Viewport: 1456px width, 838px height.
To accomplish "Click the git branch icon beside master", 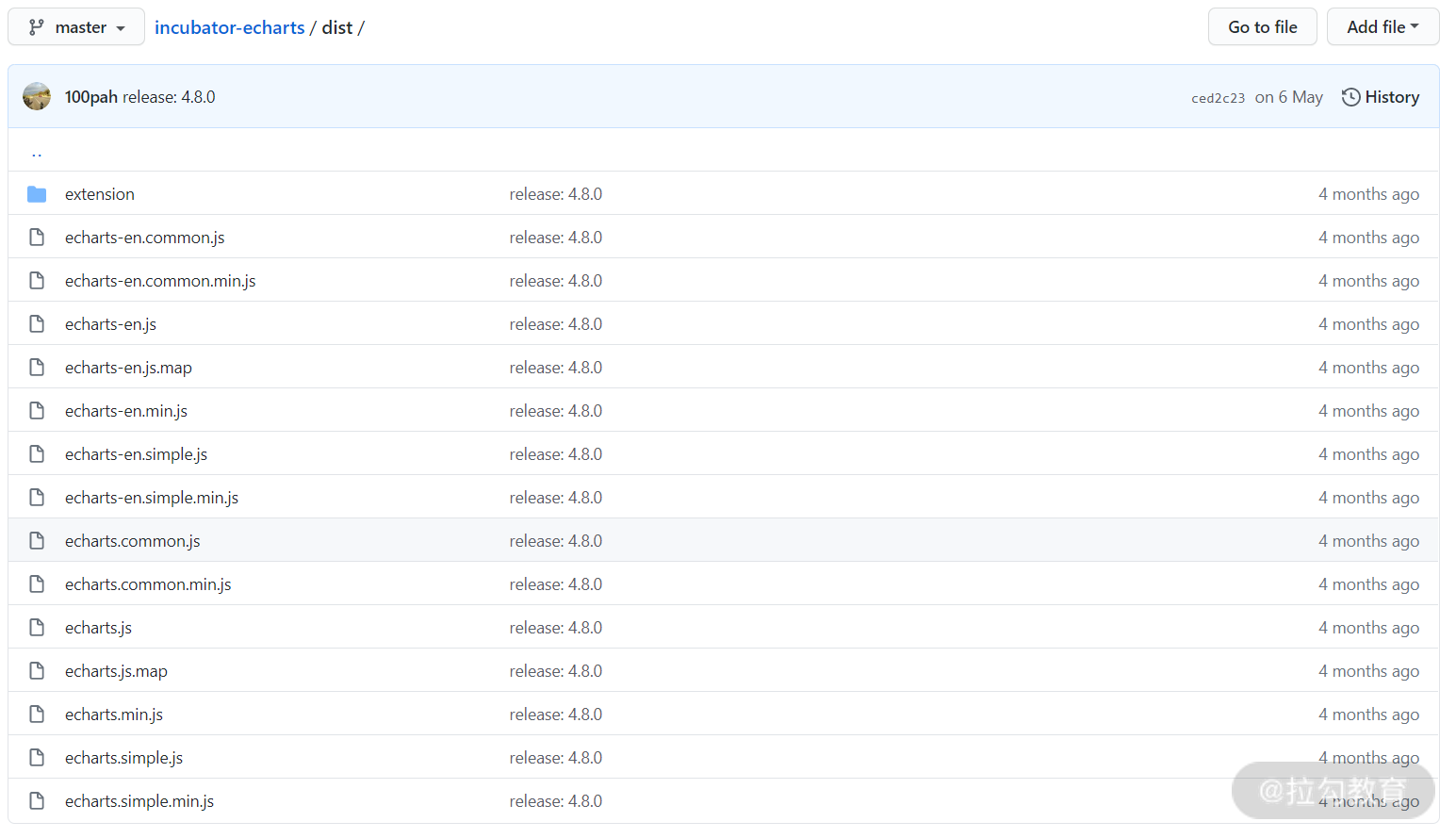I will pyautogui.click(x=37, y=27).
